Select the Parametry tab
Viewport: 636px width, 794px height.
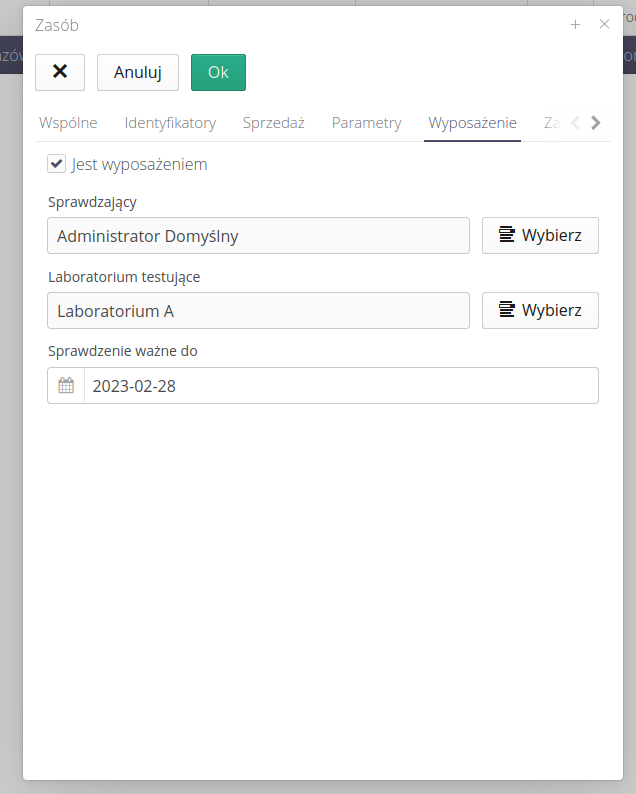[x=366, y=123]
